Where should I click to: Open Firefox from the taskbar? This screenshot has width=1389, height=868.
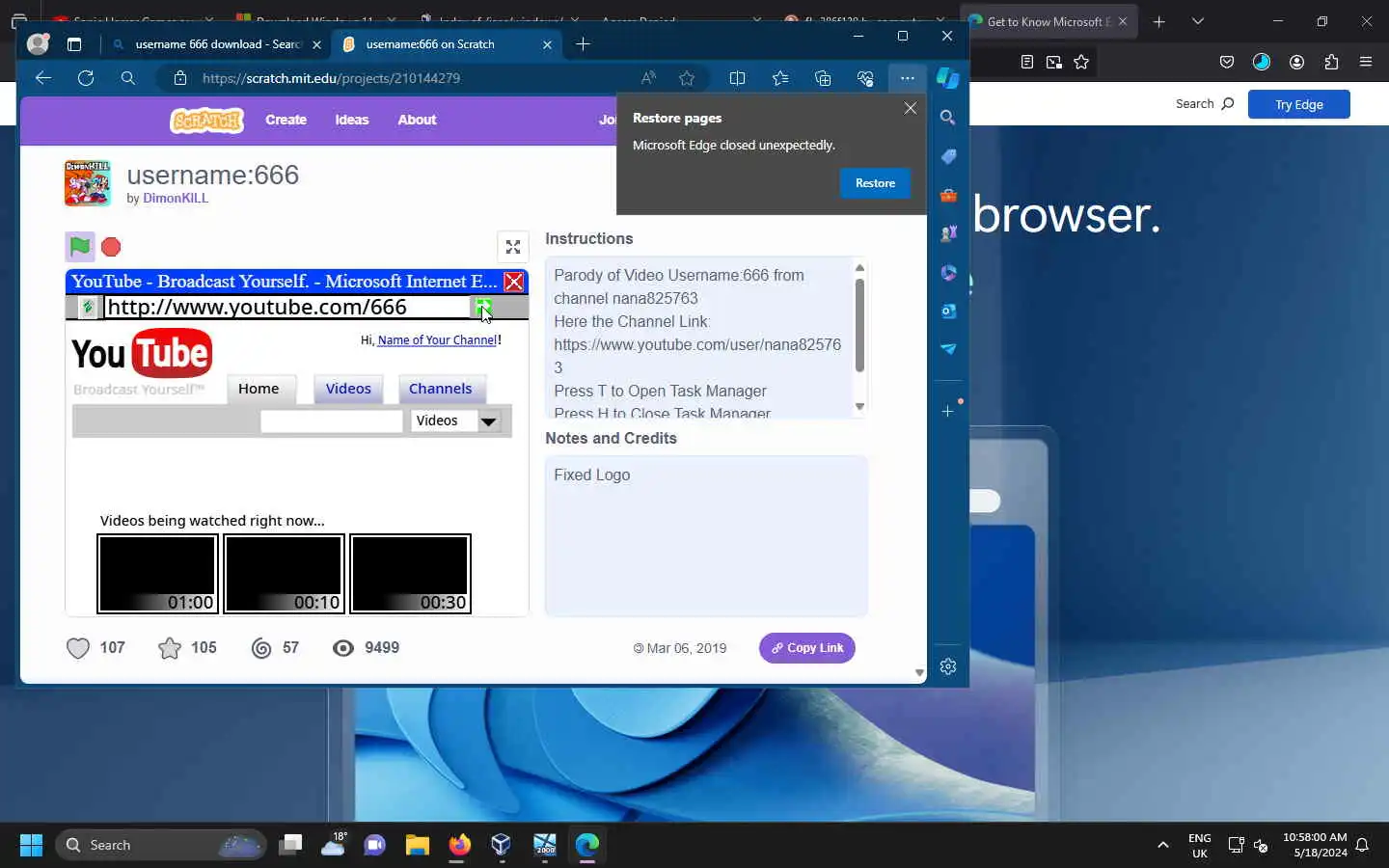click(x=459, y=845)
